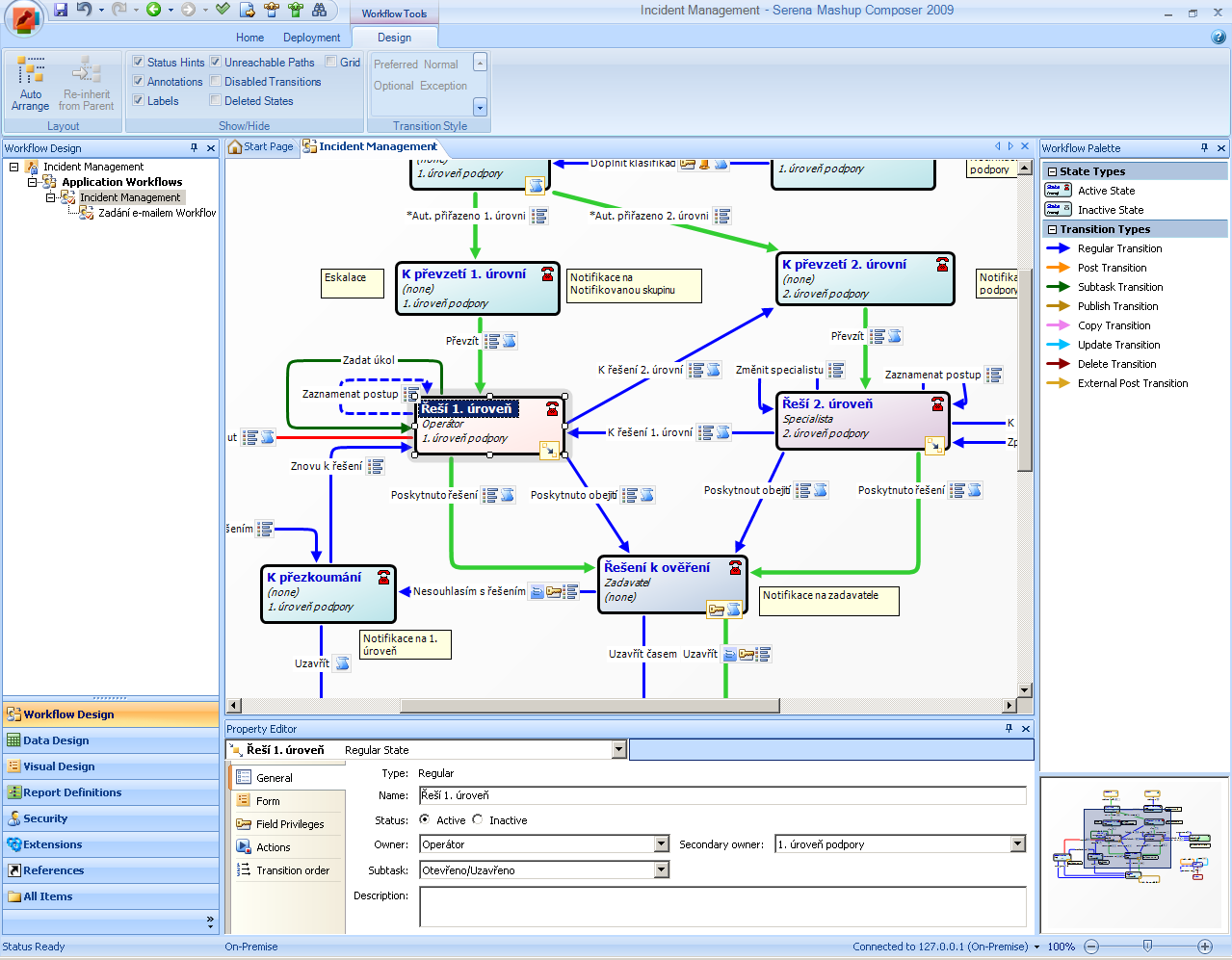Viewport: 1232px width, 960px height.
Task: Click the Save icon in quick access toolbar
Action: click(61, 10)
